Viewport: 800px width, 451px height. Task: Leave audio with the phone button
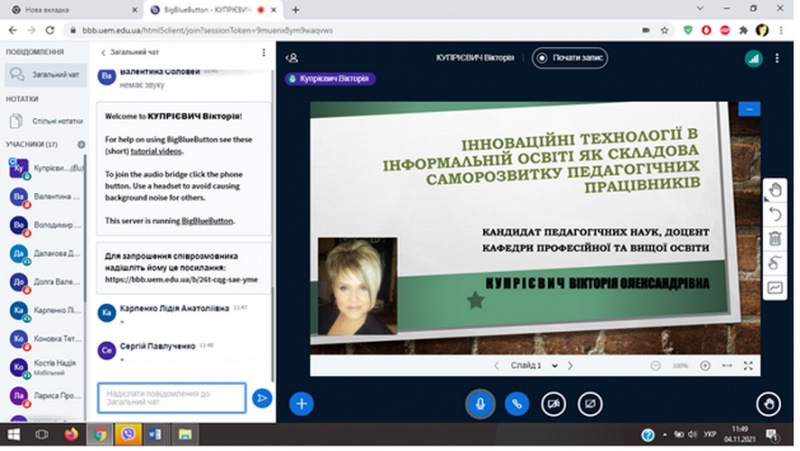(x=516, y=404)
